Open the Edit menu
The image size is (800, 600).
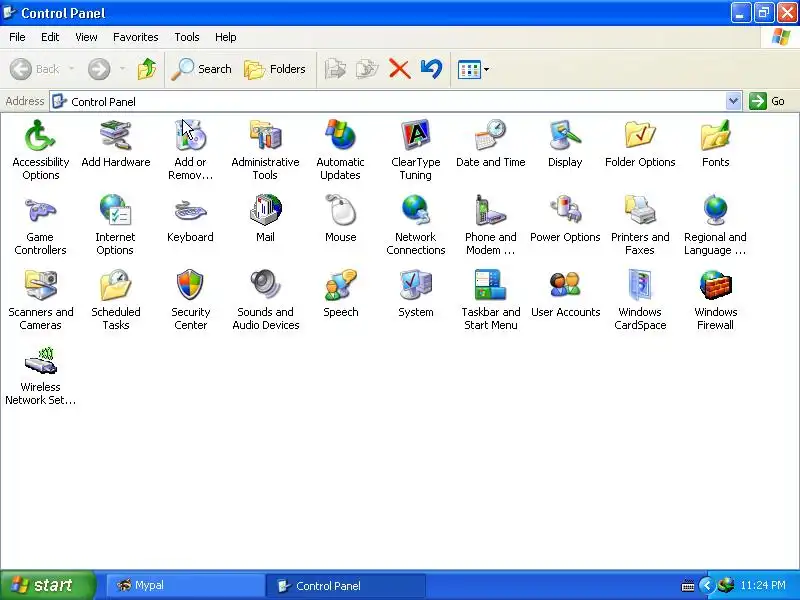[x=50, y=37]
